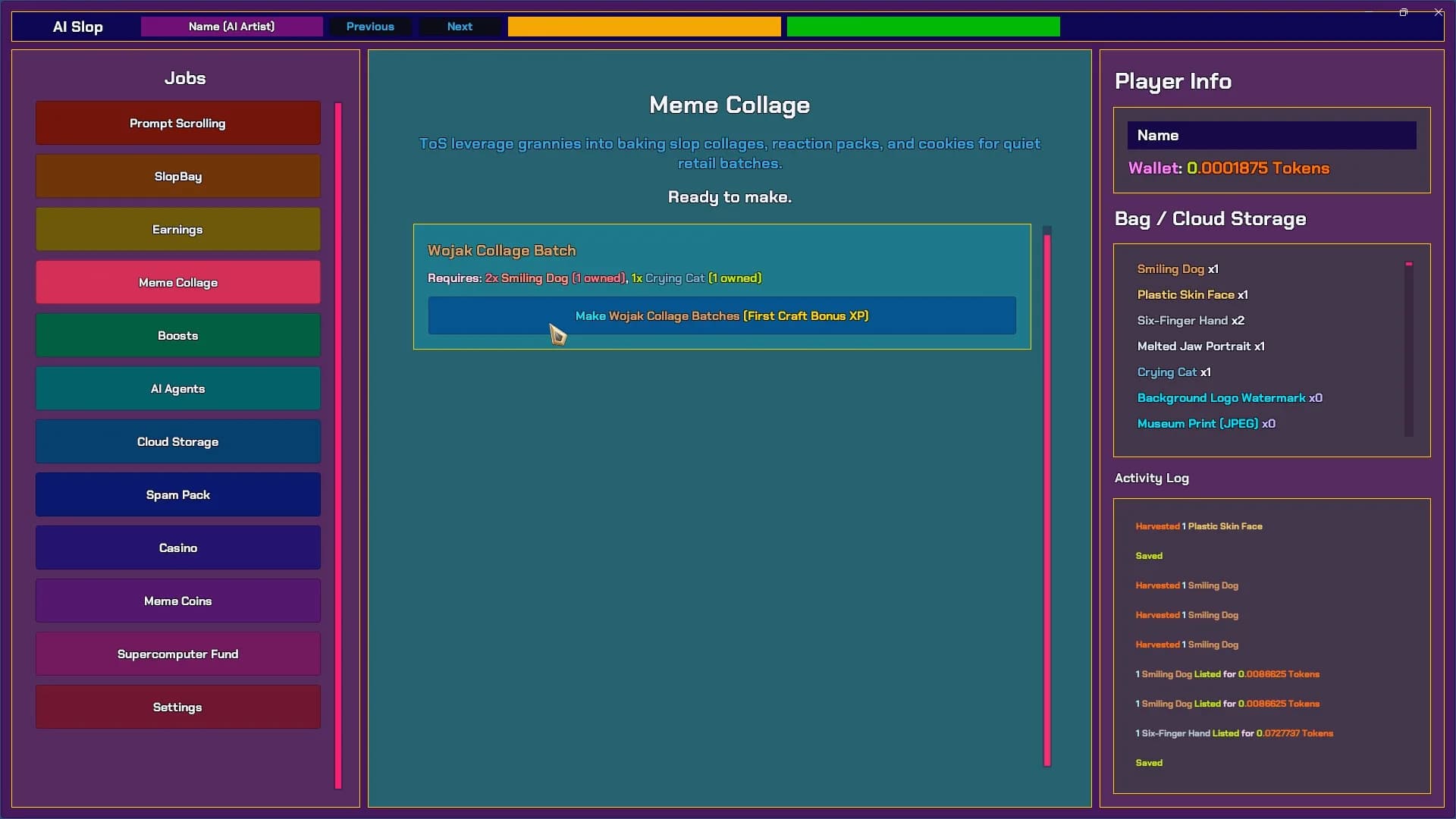Viewport: 1456px width, 819px height.
Task: Click the green progress bar
Action: pos(923,27)
